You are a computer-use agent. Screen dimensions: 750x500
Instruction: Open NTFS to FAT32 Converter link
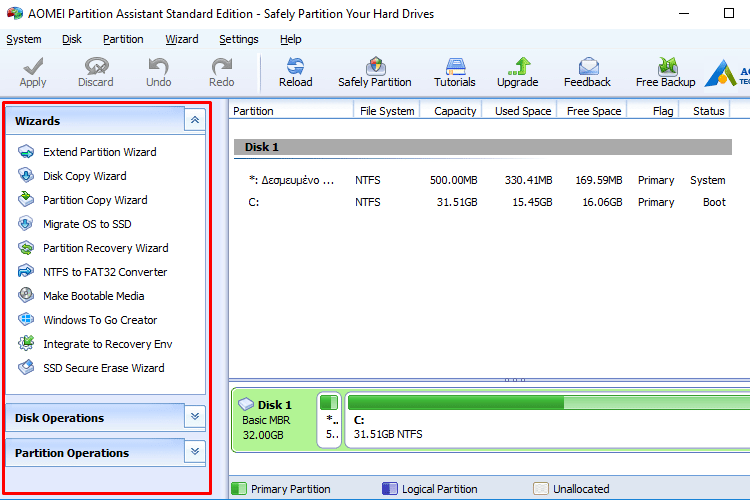point(105,272)
